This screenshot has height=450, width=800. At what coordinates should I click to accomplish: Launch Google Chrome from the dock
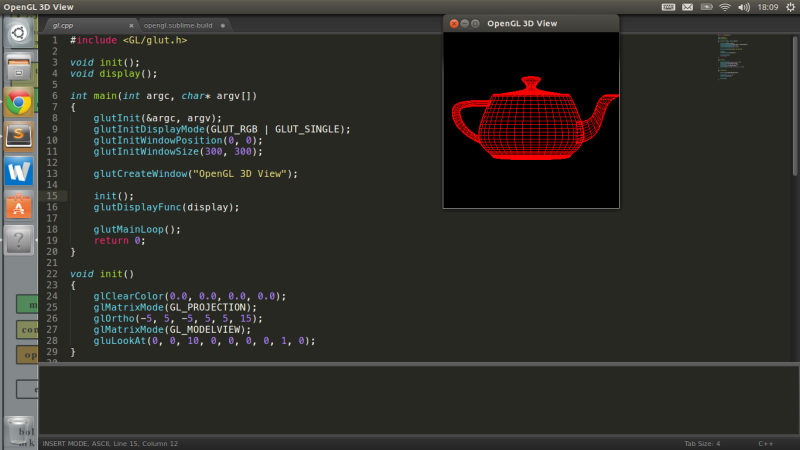pos(18,102)
